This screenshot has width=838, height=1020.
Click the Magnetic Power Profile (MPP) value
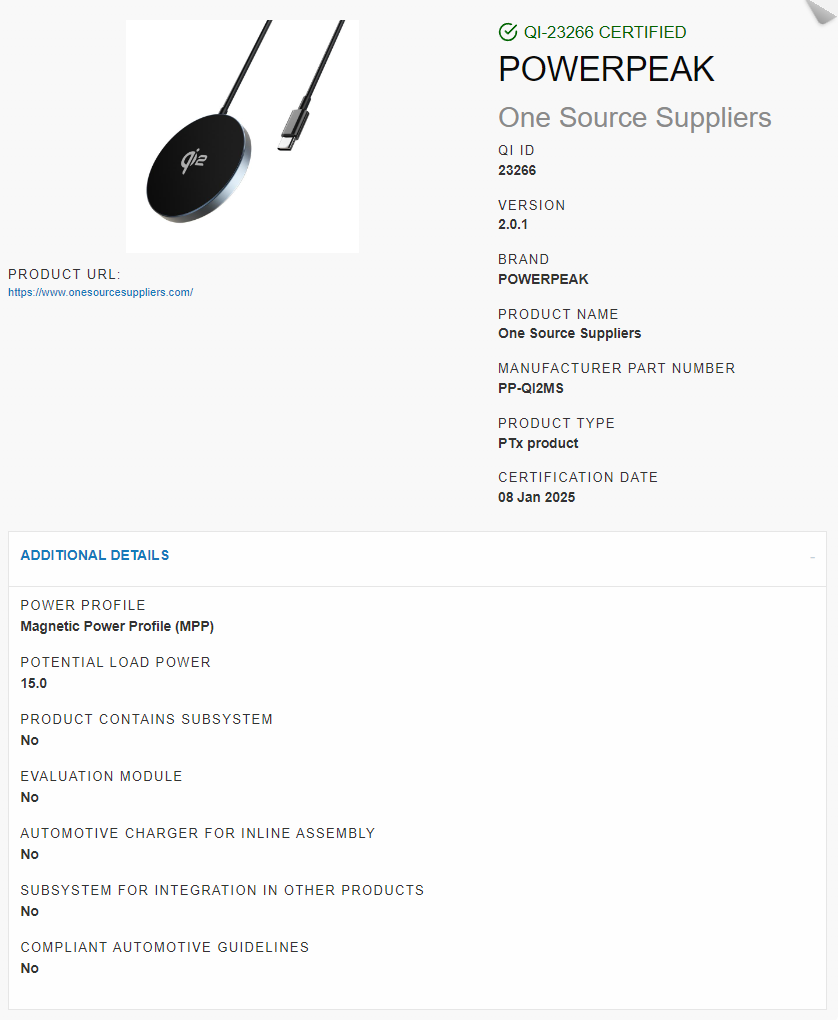click(117, 627)
